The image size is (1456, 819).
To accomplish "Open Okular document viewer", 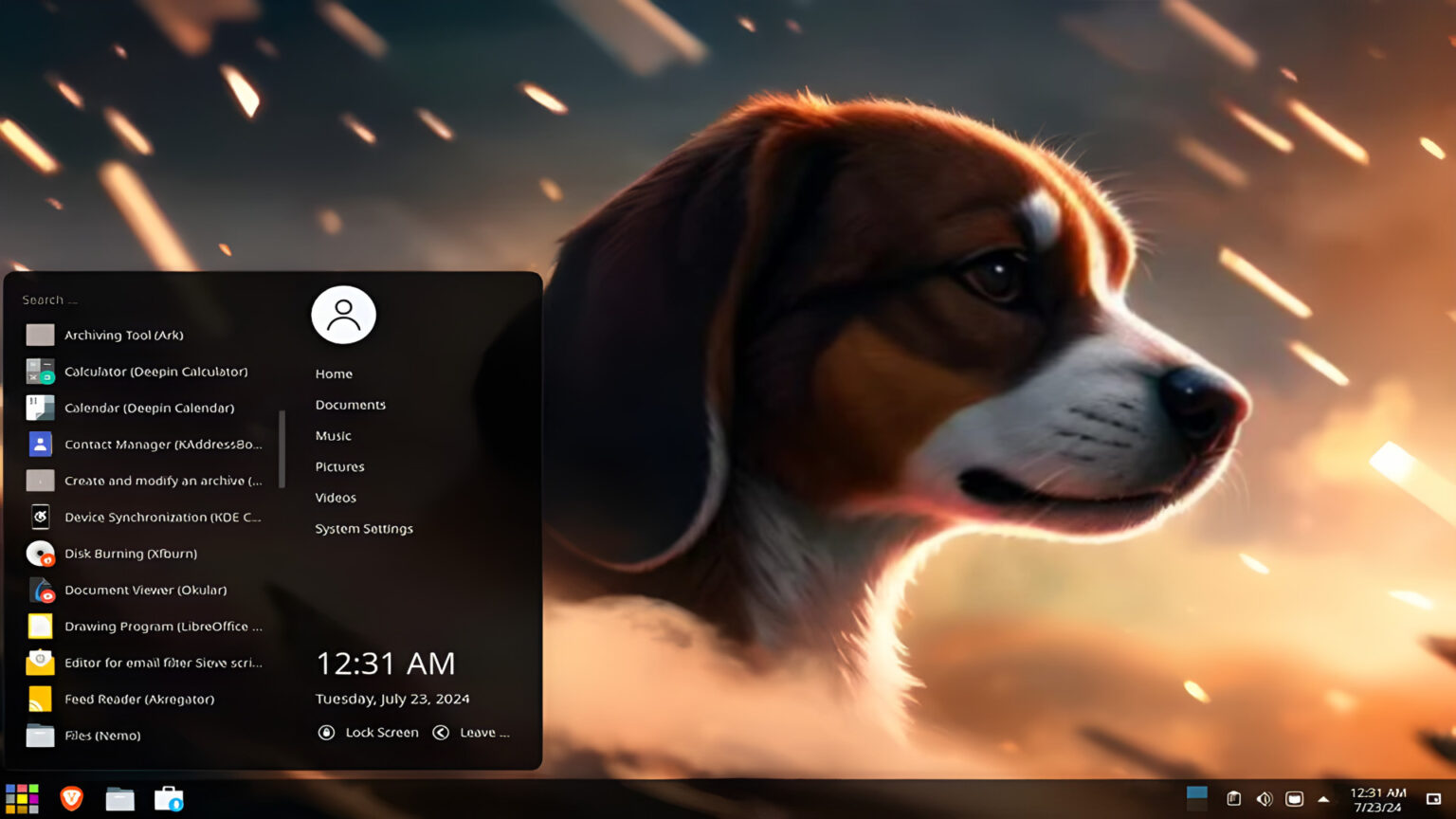I will pyautogui.click(x=146, y=590).
